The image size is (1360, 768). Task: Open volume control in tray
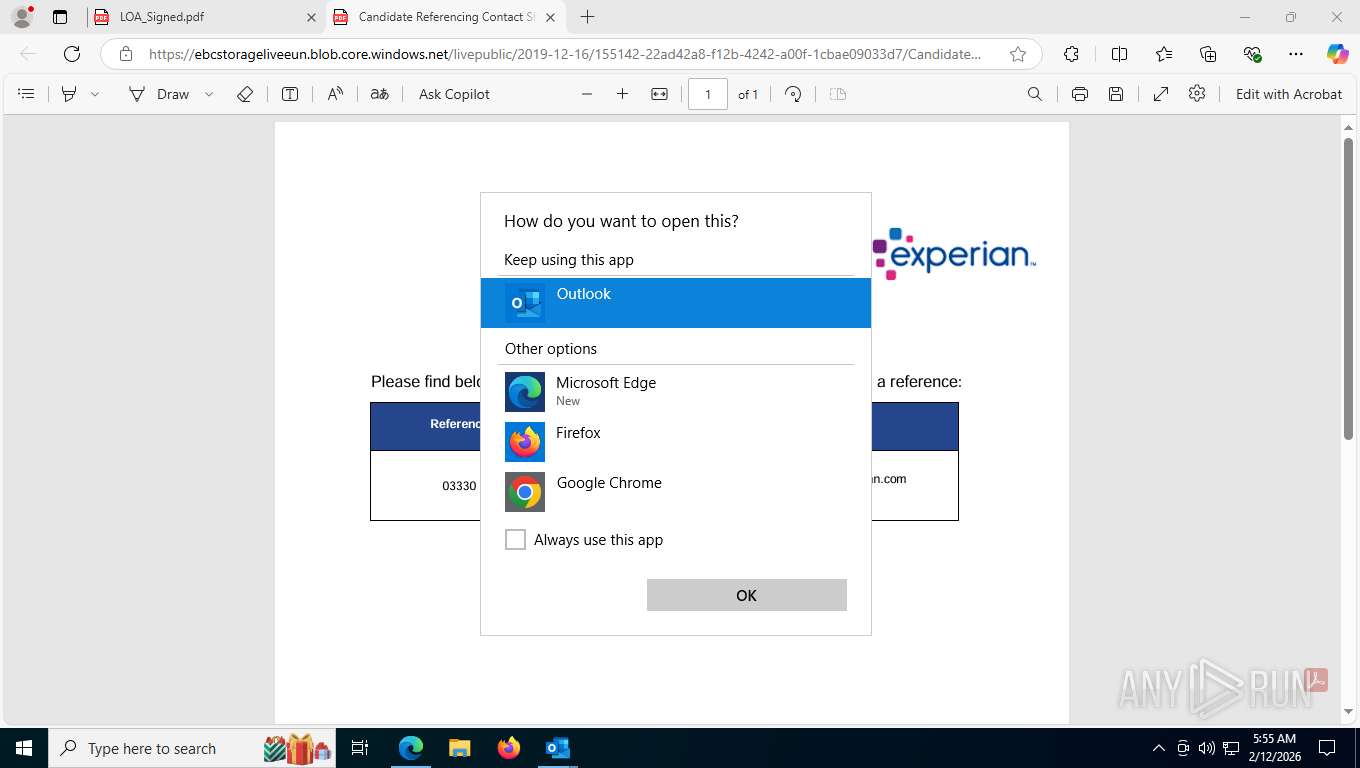1207,748
